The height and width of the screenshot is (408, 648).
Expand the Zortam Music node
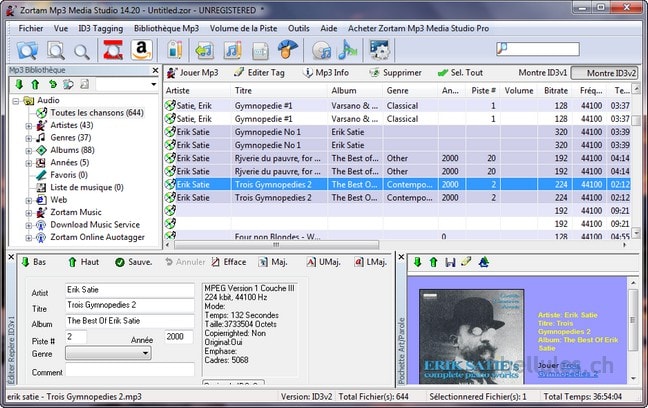tap(29, 213)
